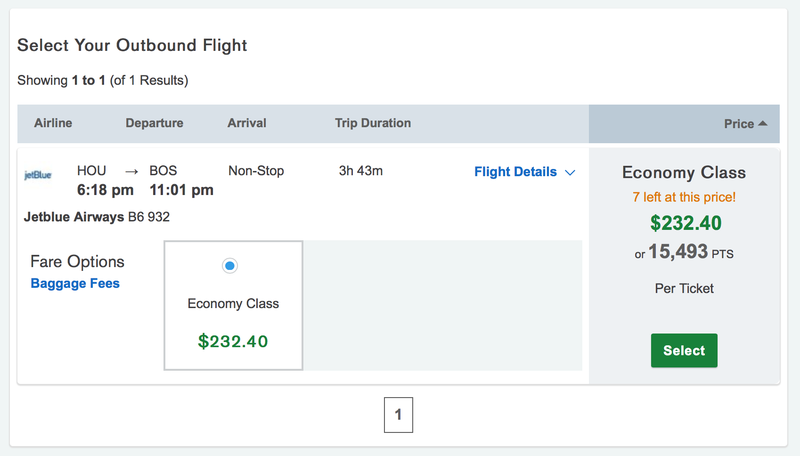
Task: Select the Economy Class fare radio button
Action: tap(230, 266)
